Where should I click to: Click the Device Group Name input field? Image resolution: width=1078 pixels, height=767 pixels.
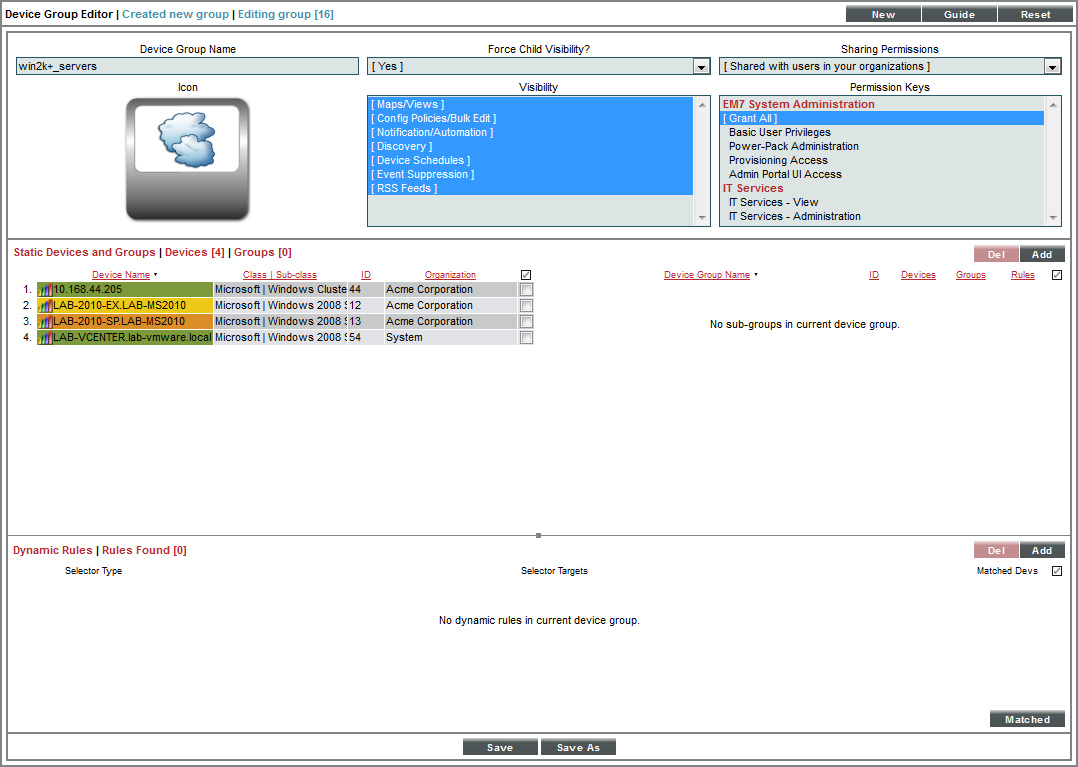click(187, 66)
